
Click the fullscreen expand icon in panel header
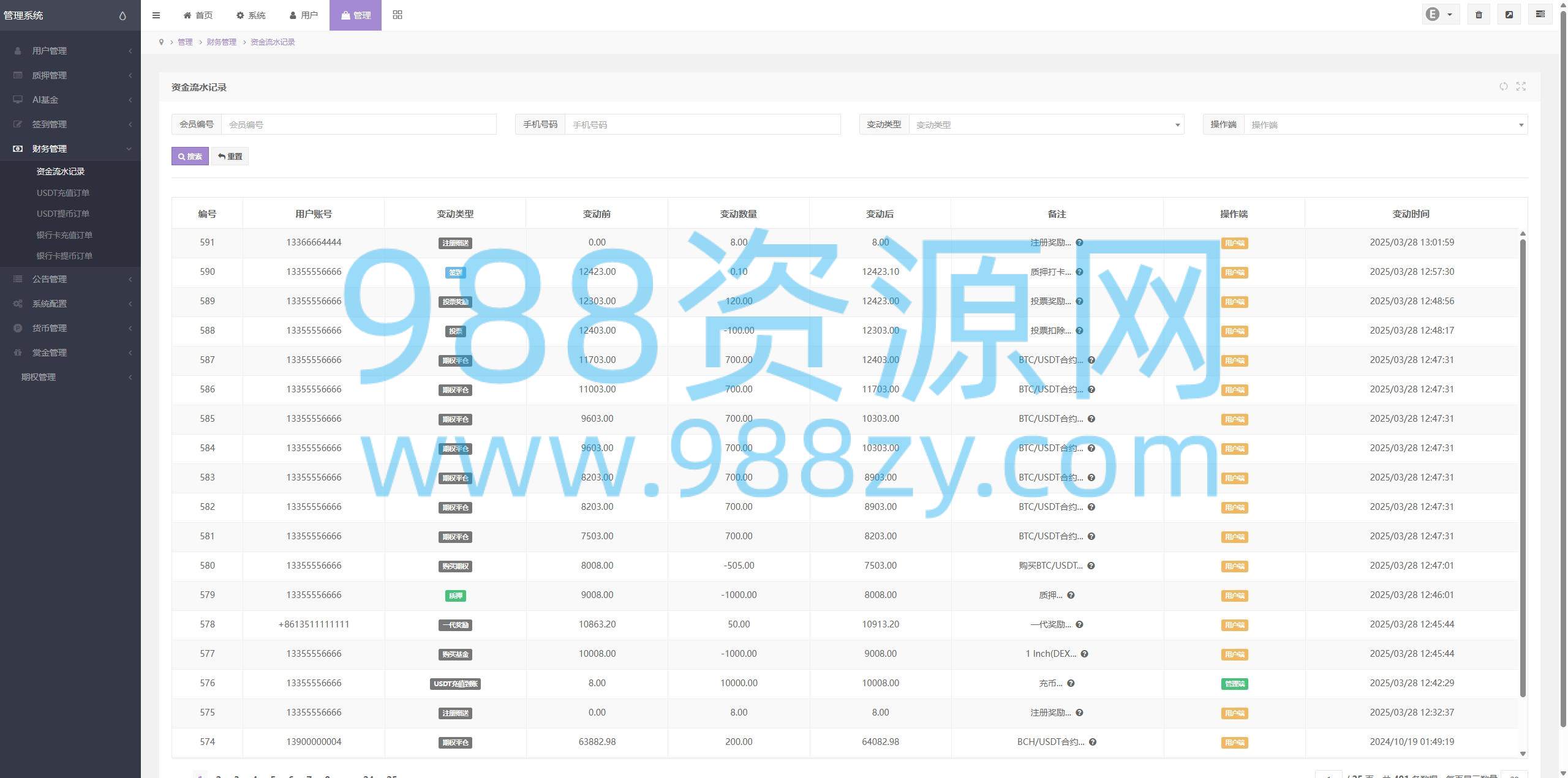[x=1521, y=86]
